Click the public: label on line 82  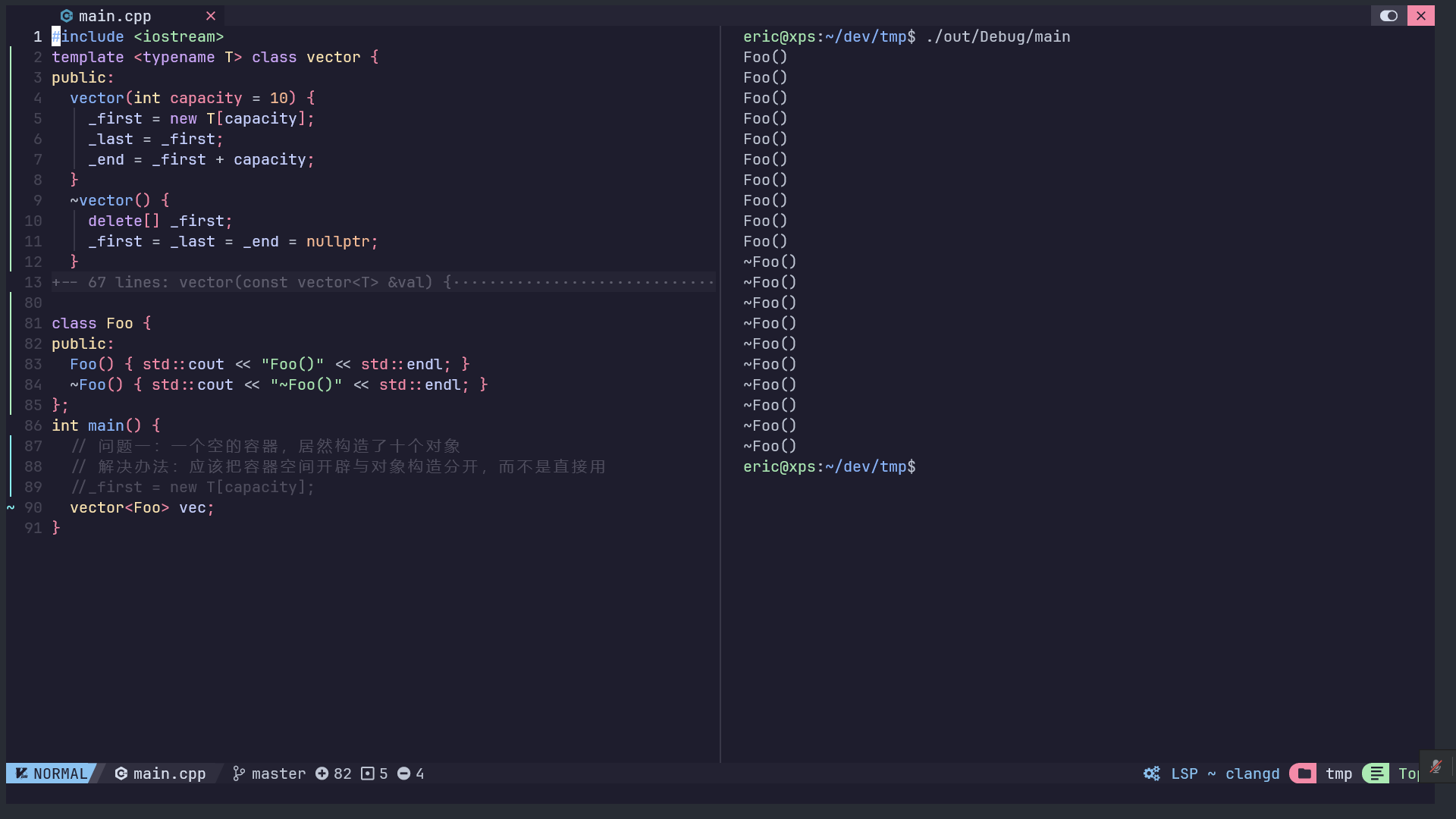(83, 344)
